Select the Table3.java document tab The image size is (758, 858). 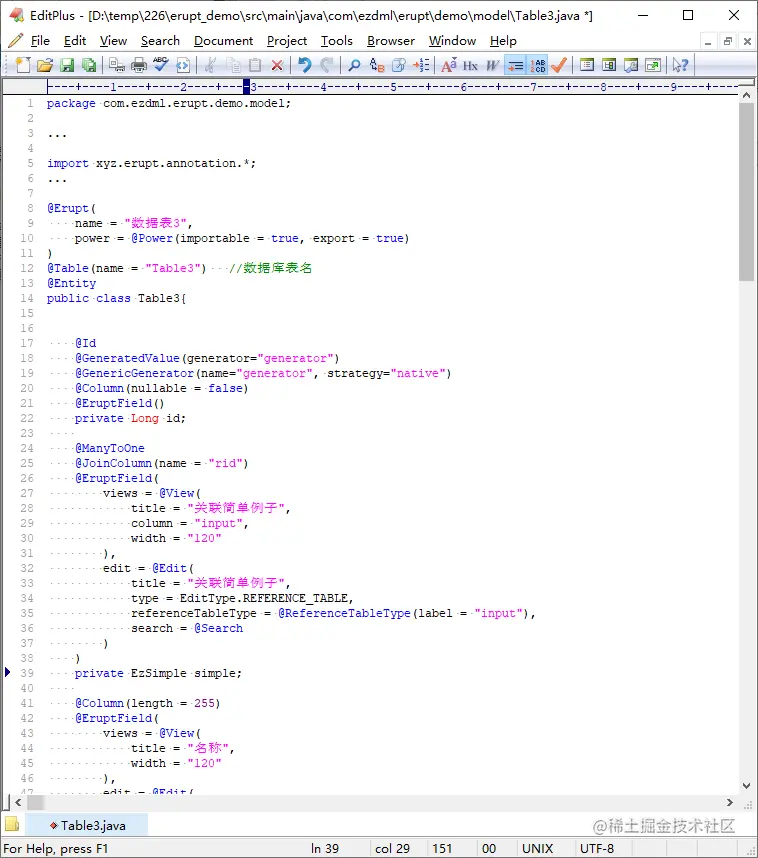tap(87, 825)
